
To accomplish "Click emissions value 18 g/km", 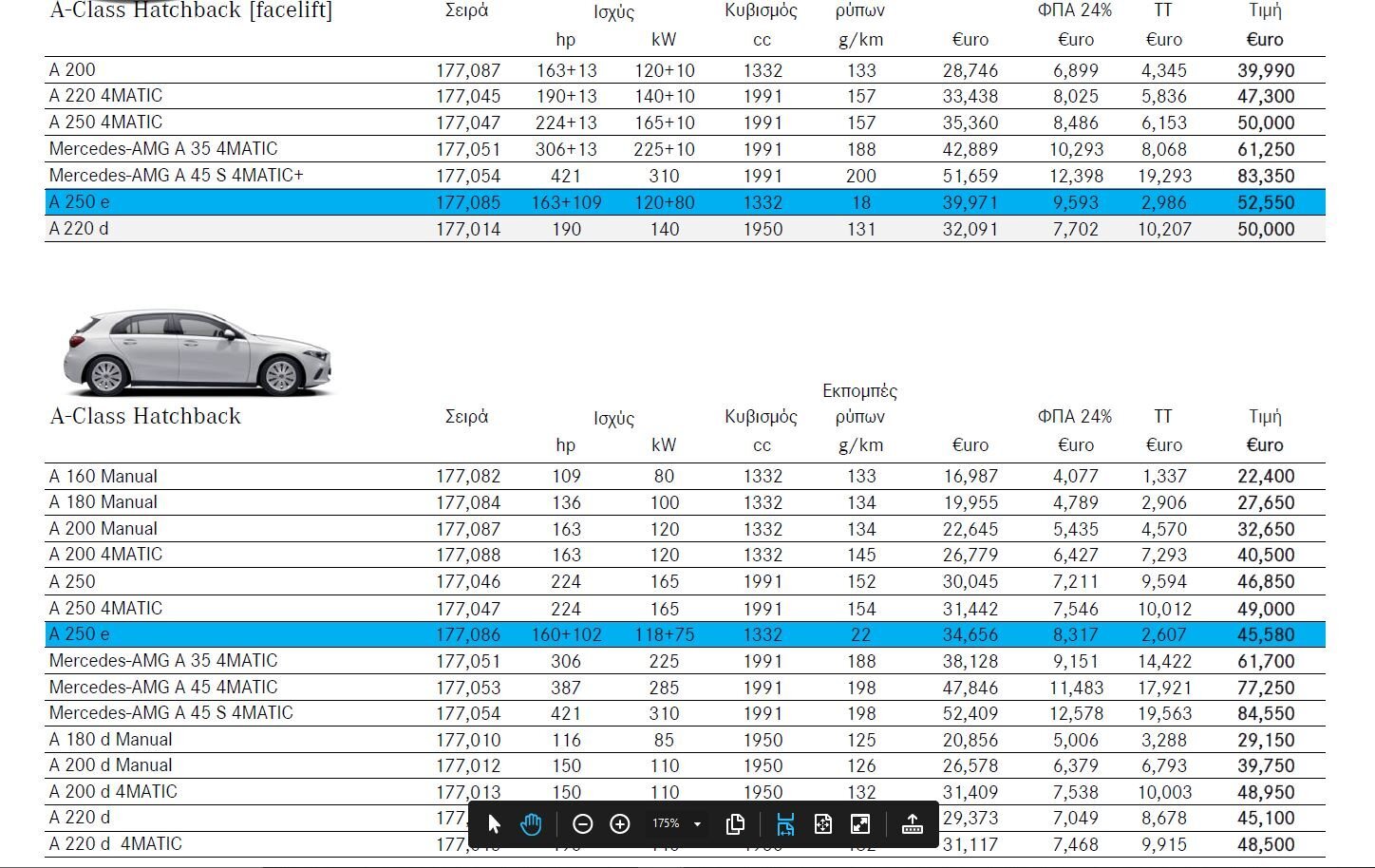I will [x=861, y=202].
